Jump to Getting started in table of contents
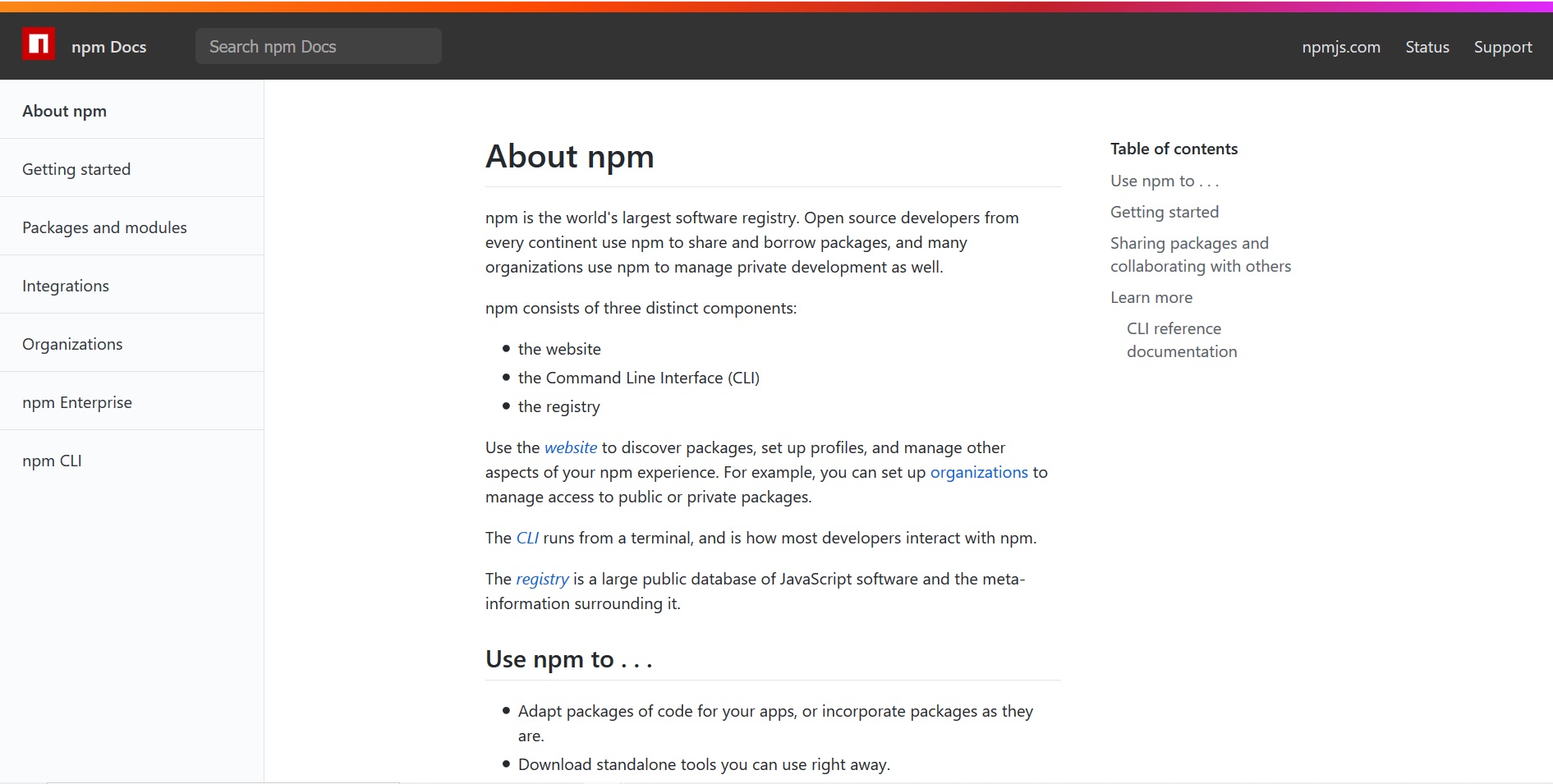 click(1165, 212)
